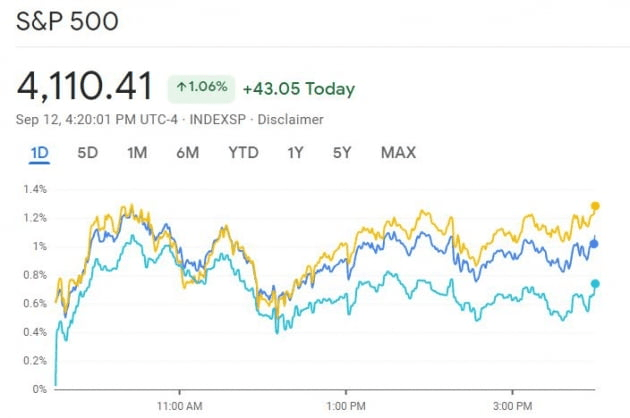Click the 4,110.41 index price

(x=85, y=87)
